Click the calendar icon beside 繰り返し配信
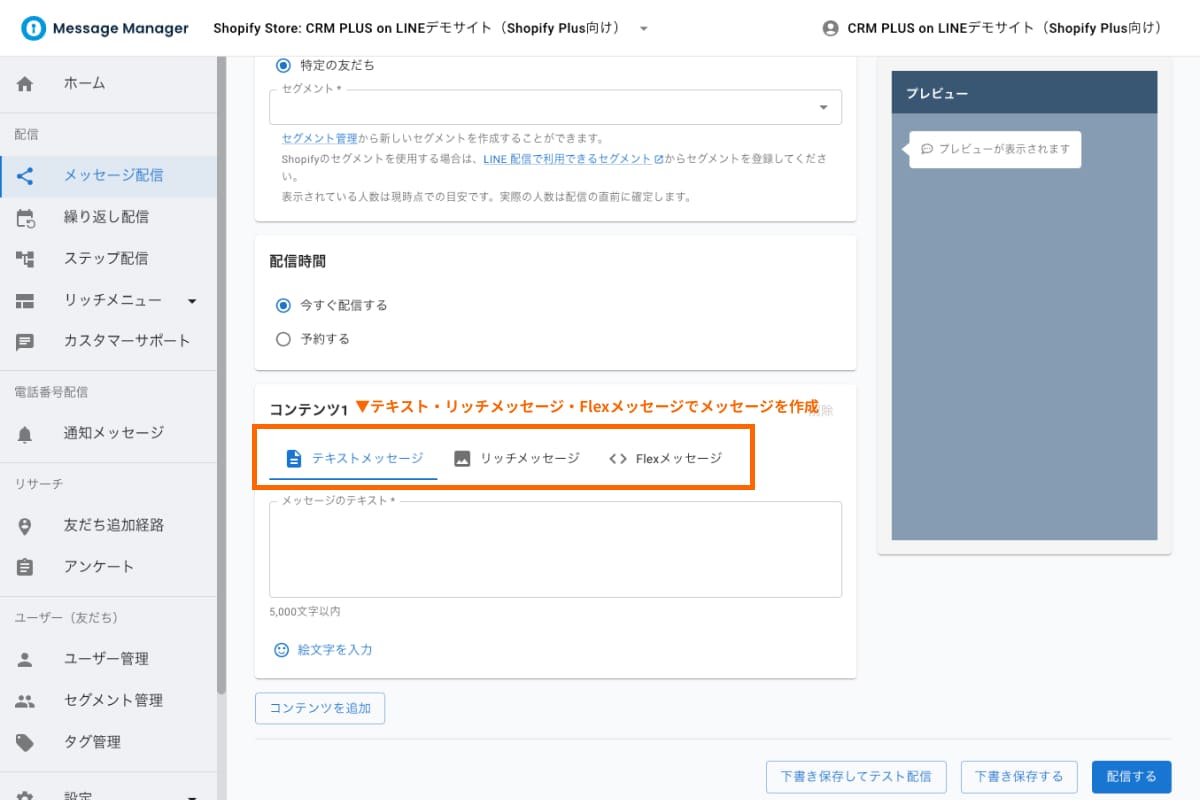The width and height of the screenshot is (1200, 800). click(x=25, y=217)
